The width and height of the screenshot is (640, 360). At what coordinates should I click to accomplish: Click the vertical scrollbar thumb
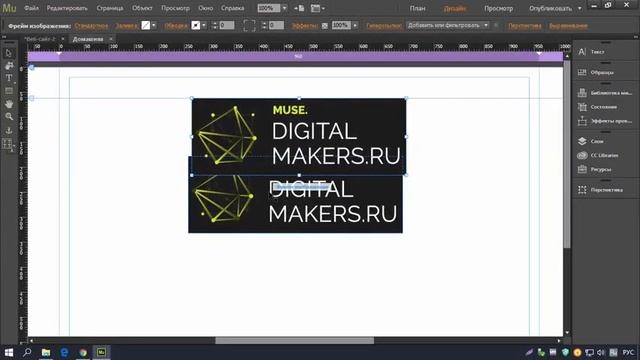click(x=567, y=154)
